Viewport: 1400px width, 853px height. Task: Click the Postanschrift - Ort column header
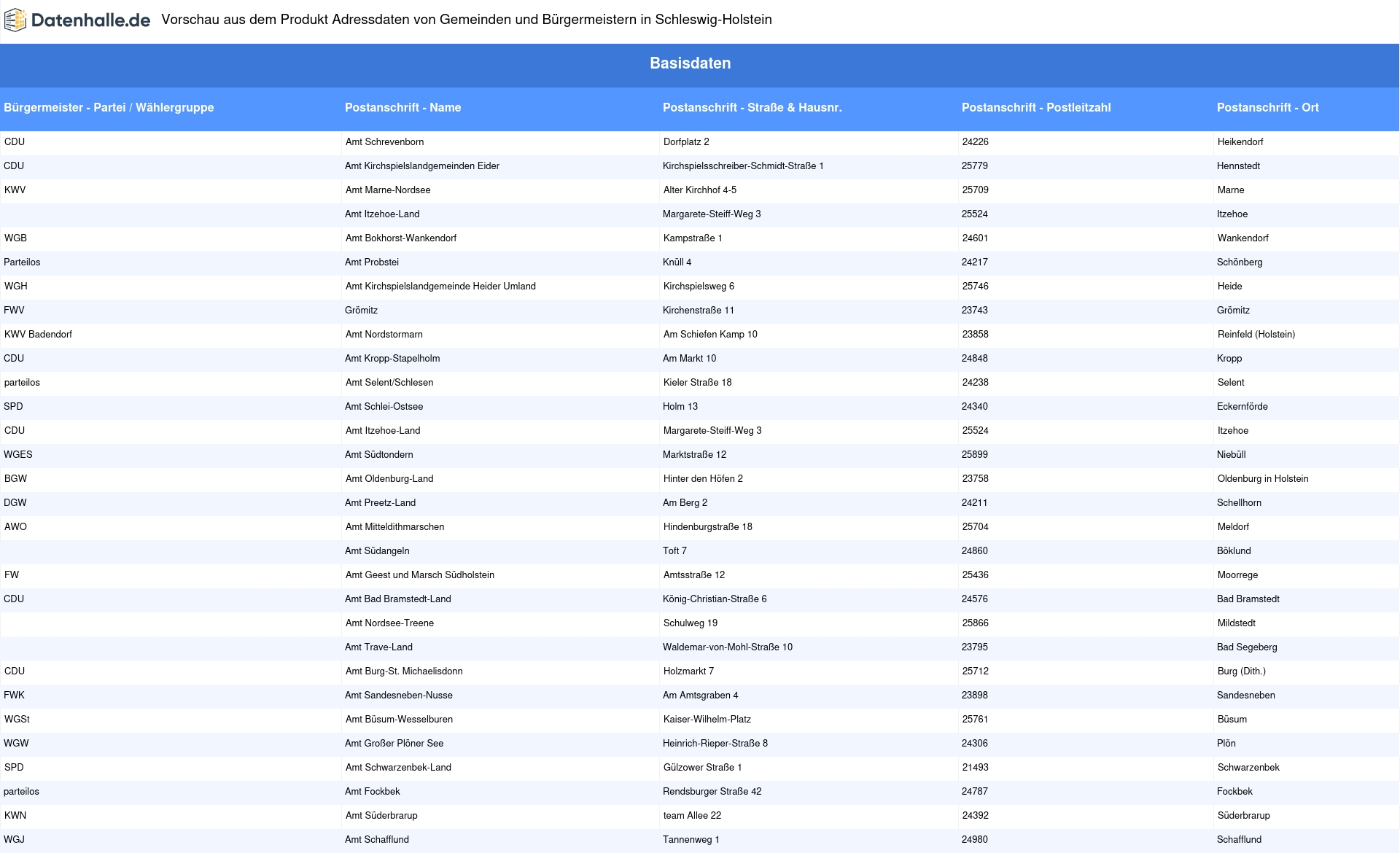pos(1268,108)
